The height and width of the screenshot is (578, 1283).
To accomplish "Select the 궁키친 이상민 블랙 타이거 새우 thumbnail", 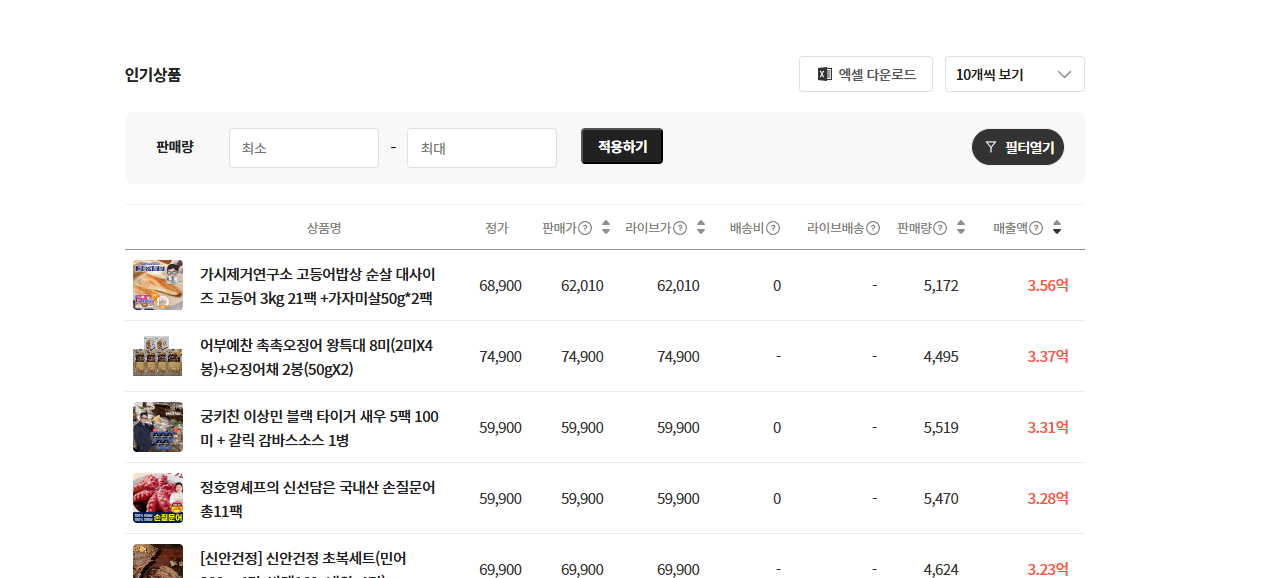I will 158,427.
